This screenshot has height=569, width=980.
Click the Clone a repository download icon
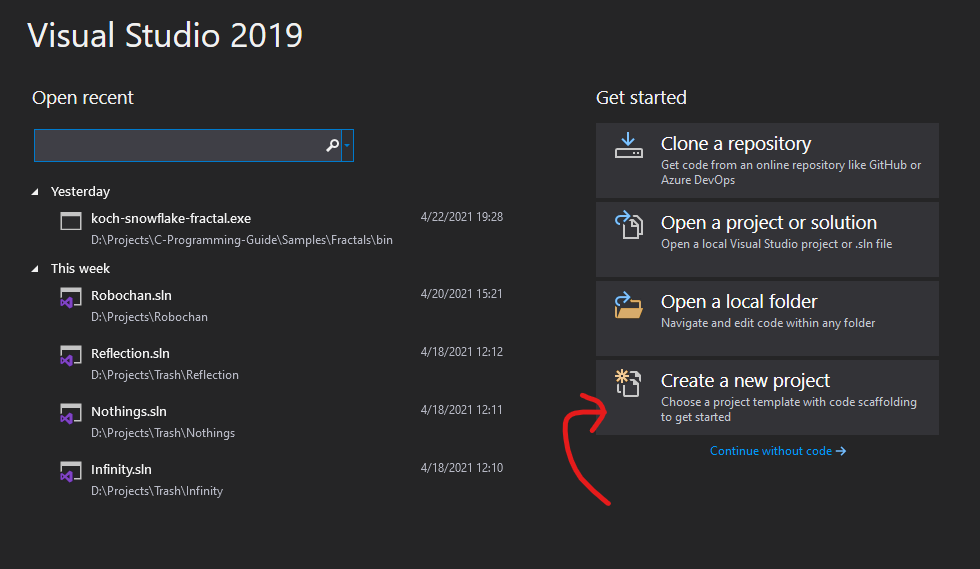pyautogui.click(x=629, y=146)
